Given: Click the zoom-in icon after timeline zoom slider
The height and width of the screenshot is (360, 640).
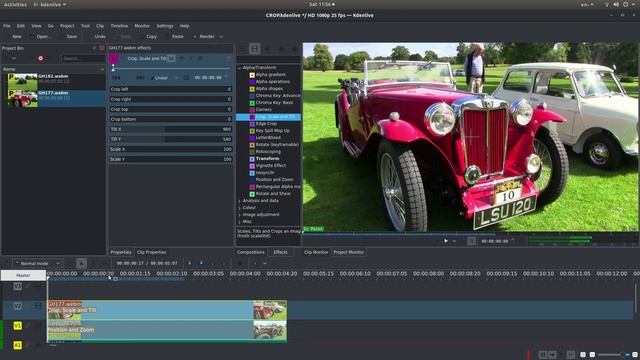Looking at the screenshot, I should pos(635,355).
